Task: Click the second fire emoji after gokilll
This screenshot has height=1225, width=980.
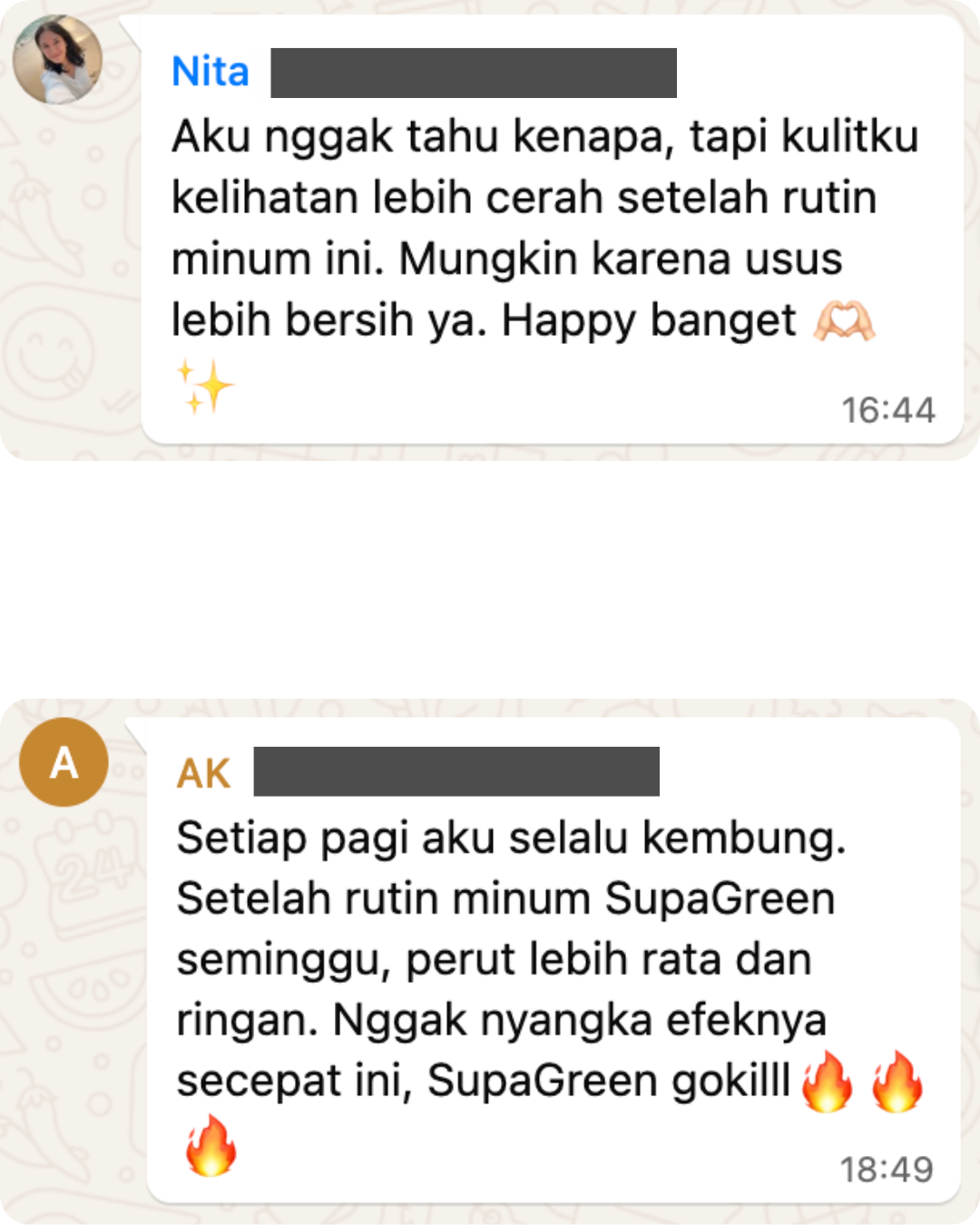Action: [x=897, y=1081]
